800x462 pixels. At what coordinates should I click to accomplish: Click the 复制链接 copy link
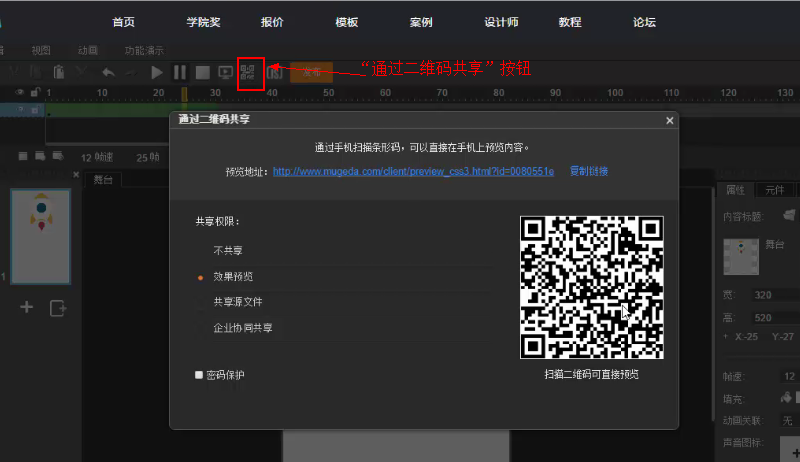pyautogui.click(x=589, y=171)
